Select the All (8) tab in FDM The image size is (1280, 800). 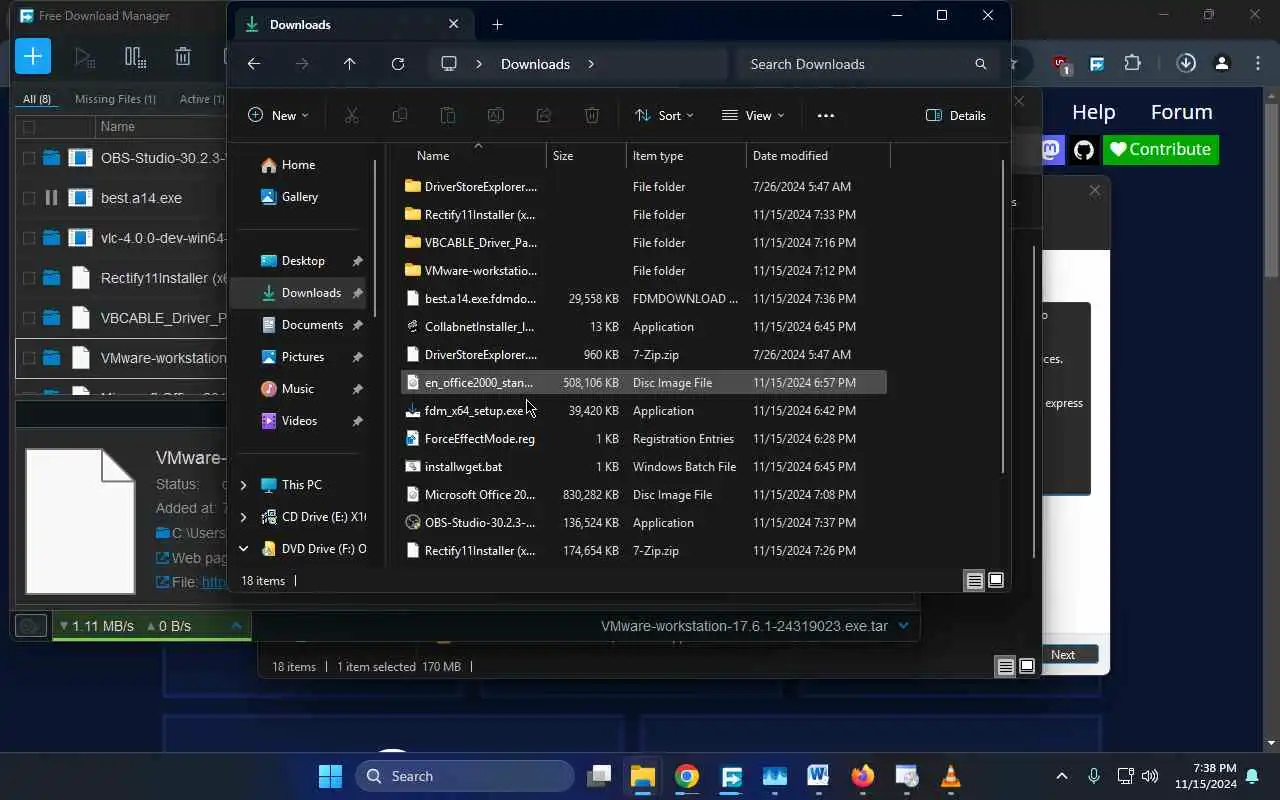[37, 99]
